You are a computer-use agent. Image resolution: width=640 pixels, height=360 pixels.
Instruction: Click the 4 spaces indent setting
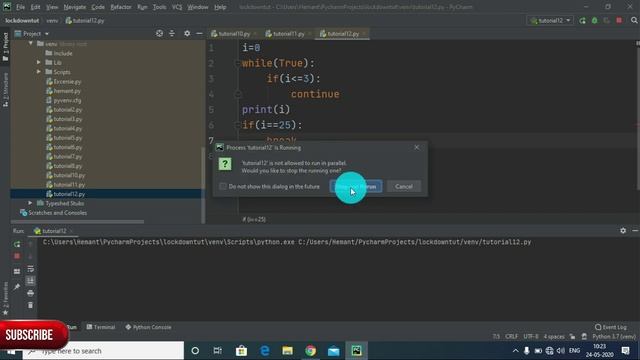(x=554, y=336)
